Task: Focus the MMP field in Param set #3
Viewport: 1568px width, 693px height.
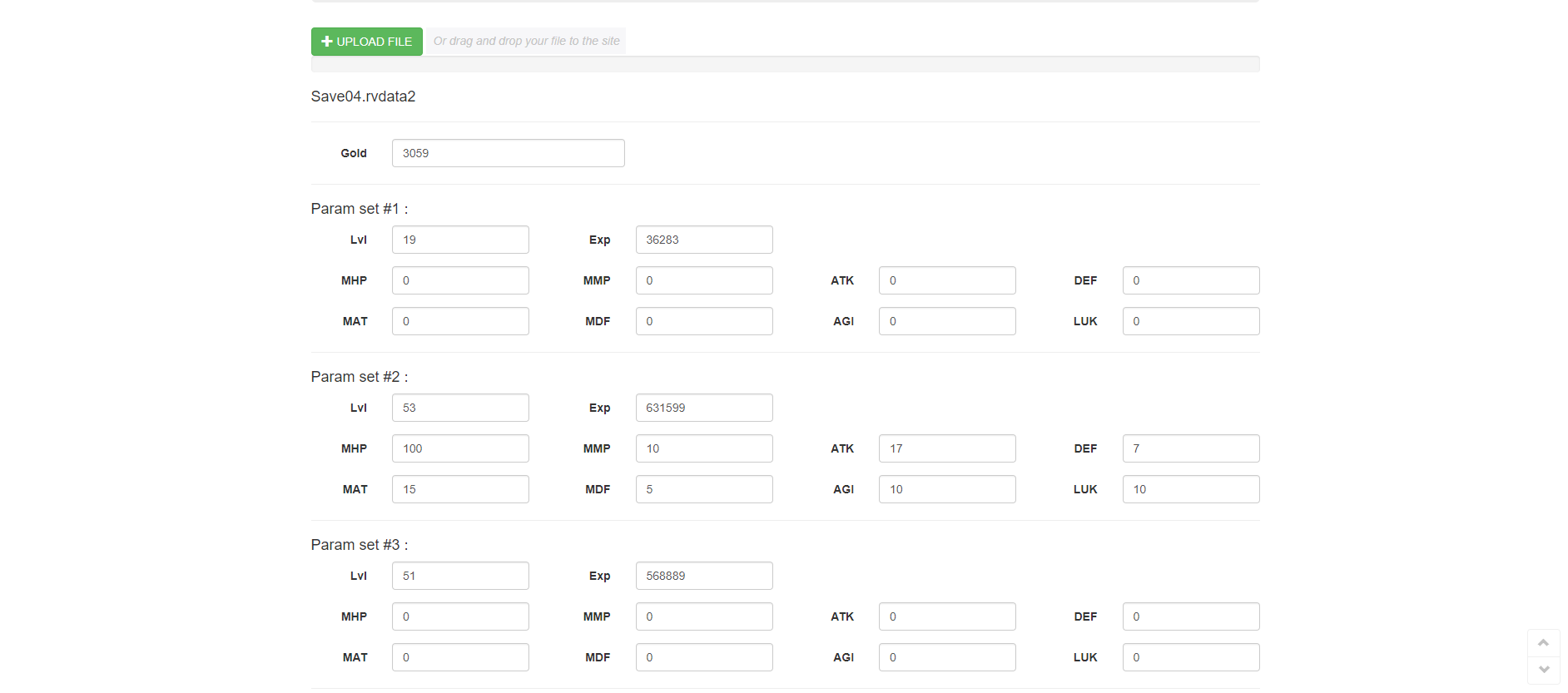Action: [703, 616]
